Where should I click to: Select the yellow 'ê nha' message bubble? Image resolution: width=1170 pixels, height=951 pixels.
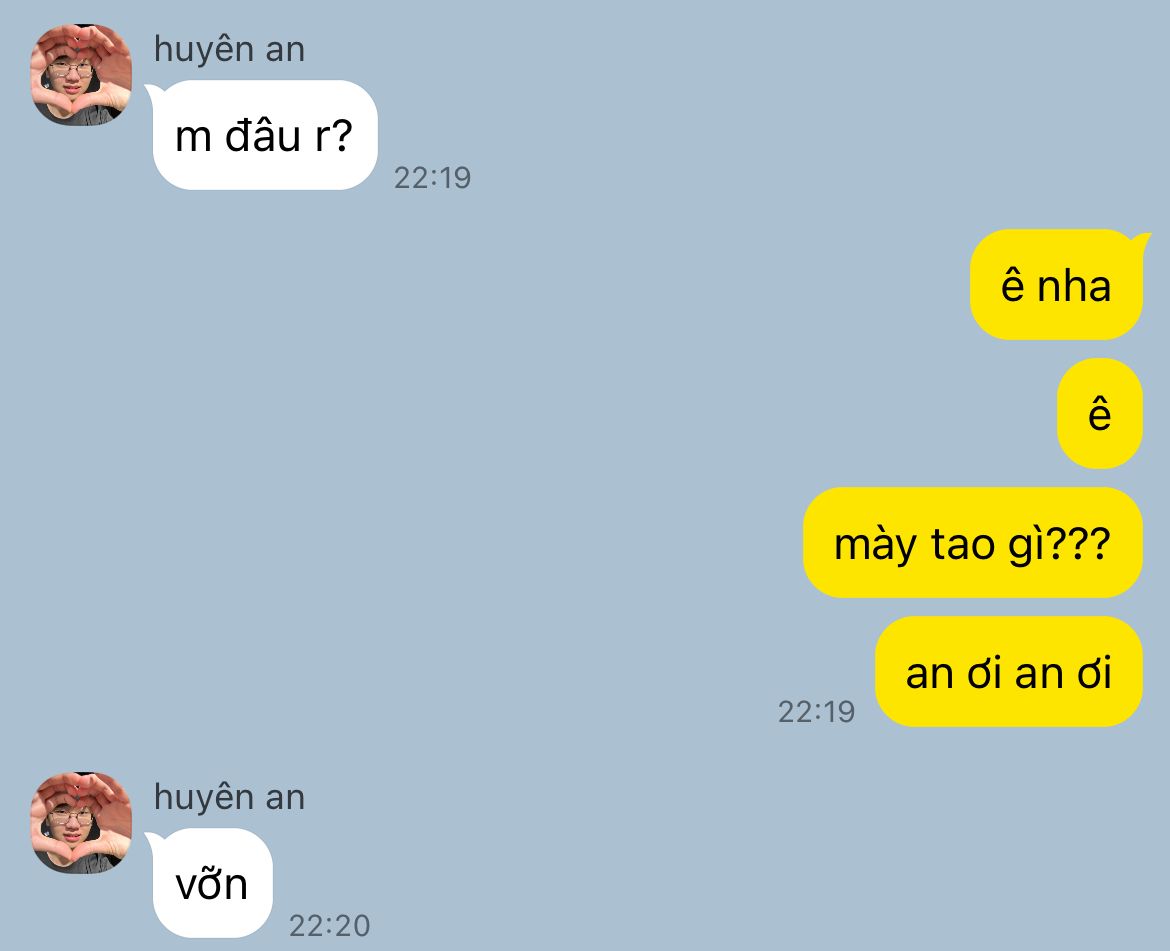(x=1057, y=285)
